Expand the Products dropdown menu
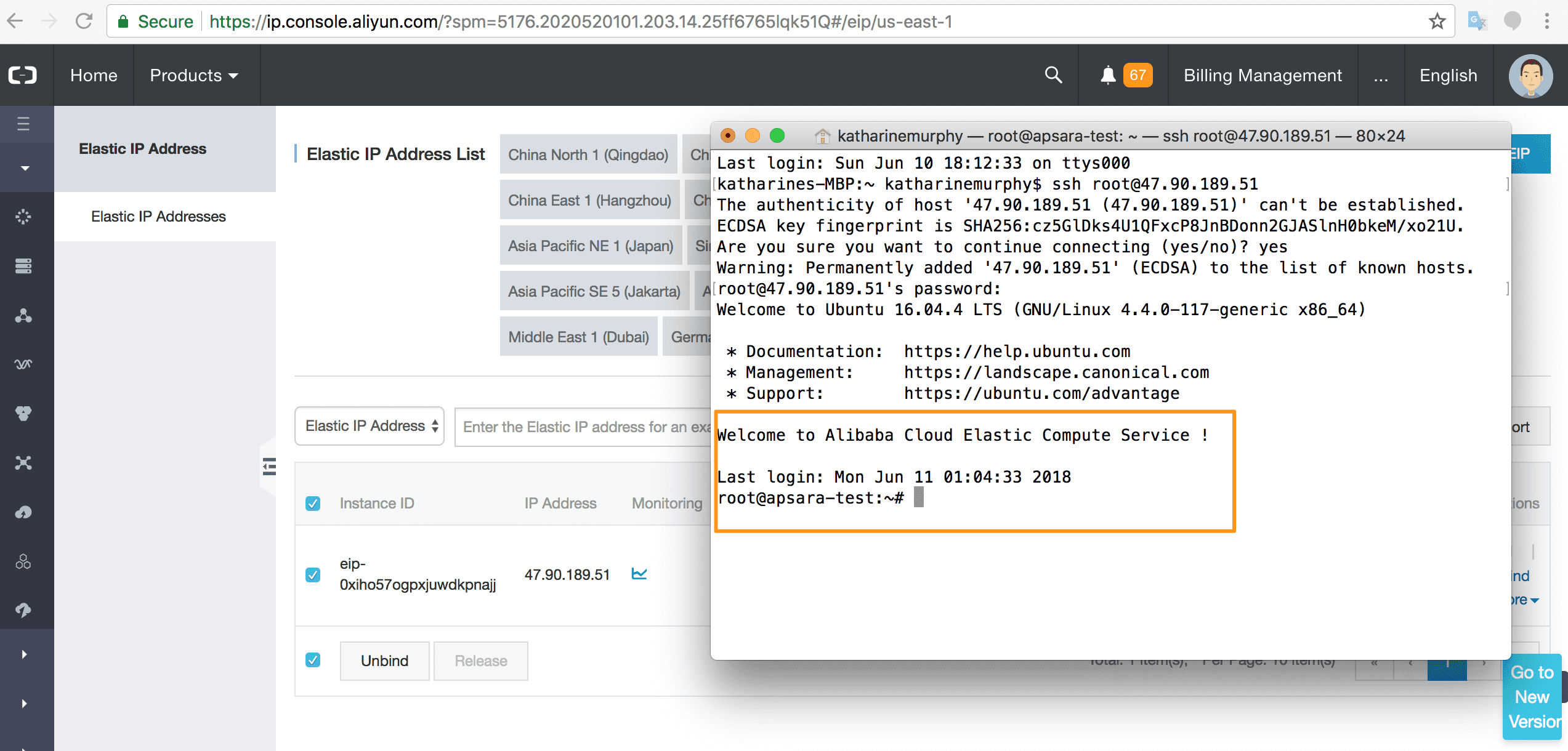The height and width of the screenshot is (751, 1568). pyautogui.click(x=194, y=75)
